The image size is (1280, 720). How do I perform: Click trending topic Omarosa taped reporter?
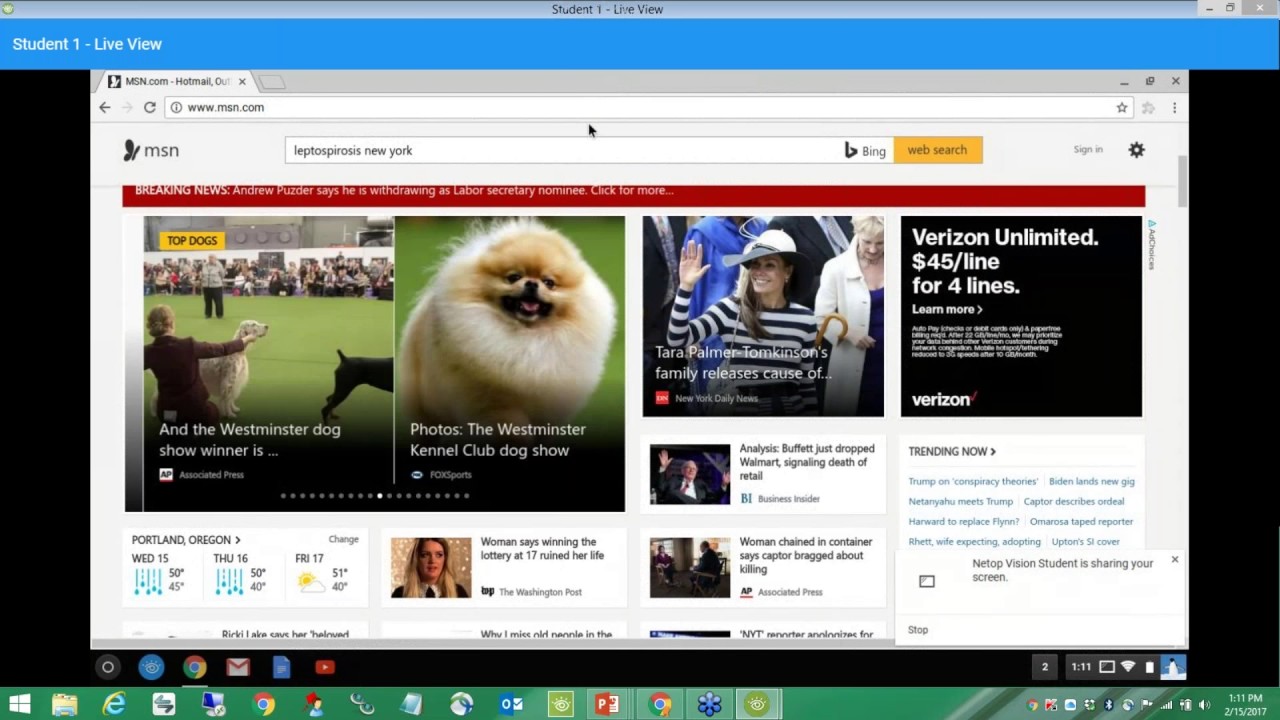1081,521
